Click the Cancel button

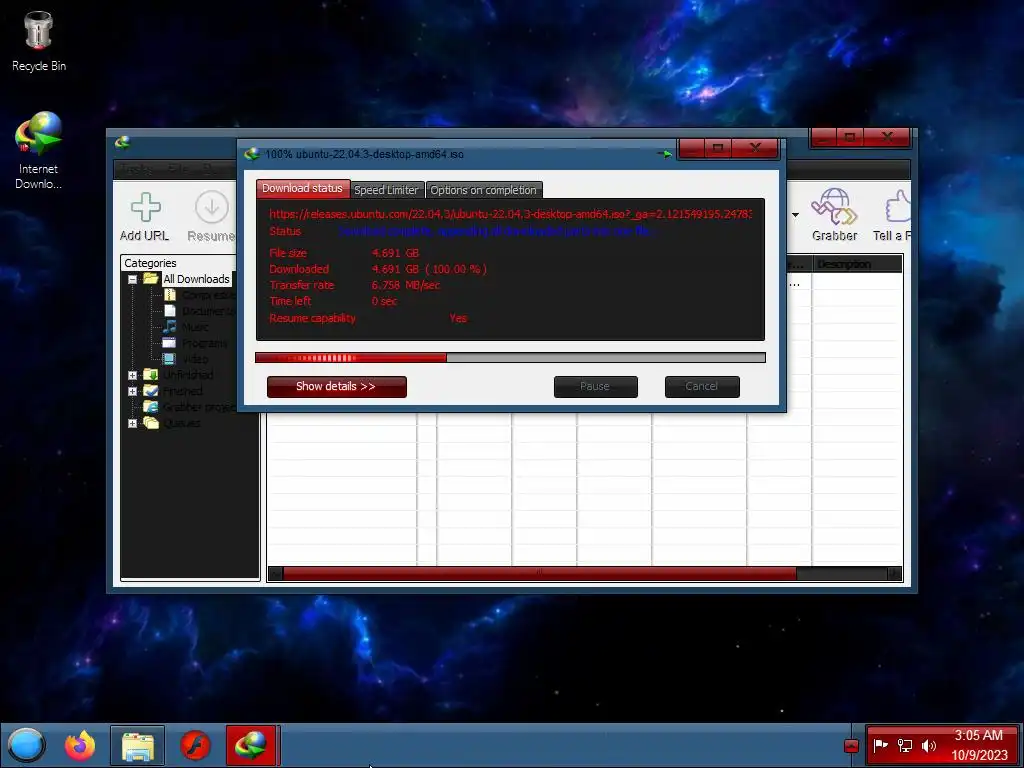click(702, 387)
